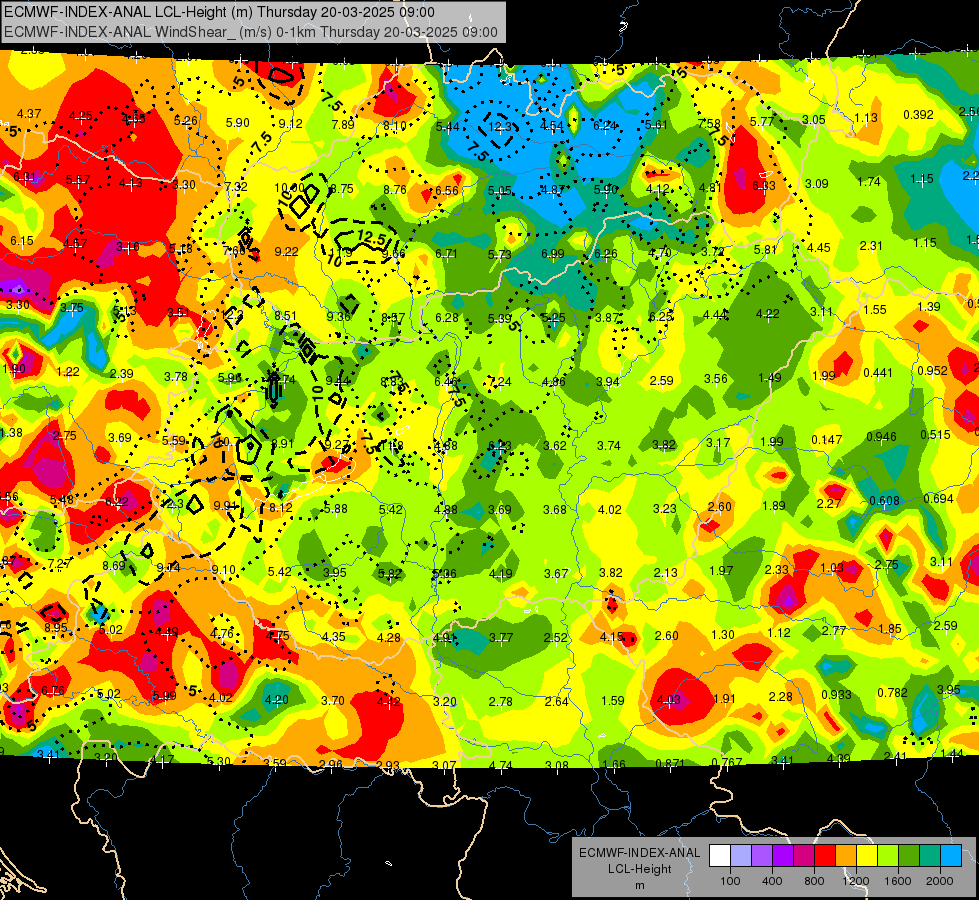Viewport: 979px width, 900px height.
Task: Select the number '3.78' on the map
Action: point(175,377)
